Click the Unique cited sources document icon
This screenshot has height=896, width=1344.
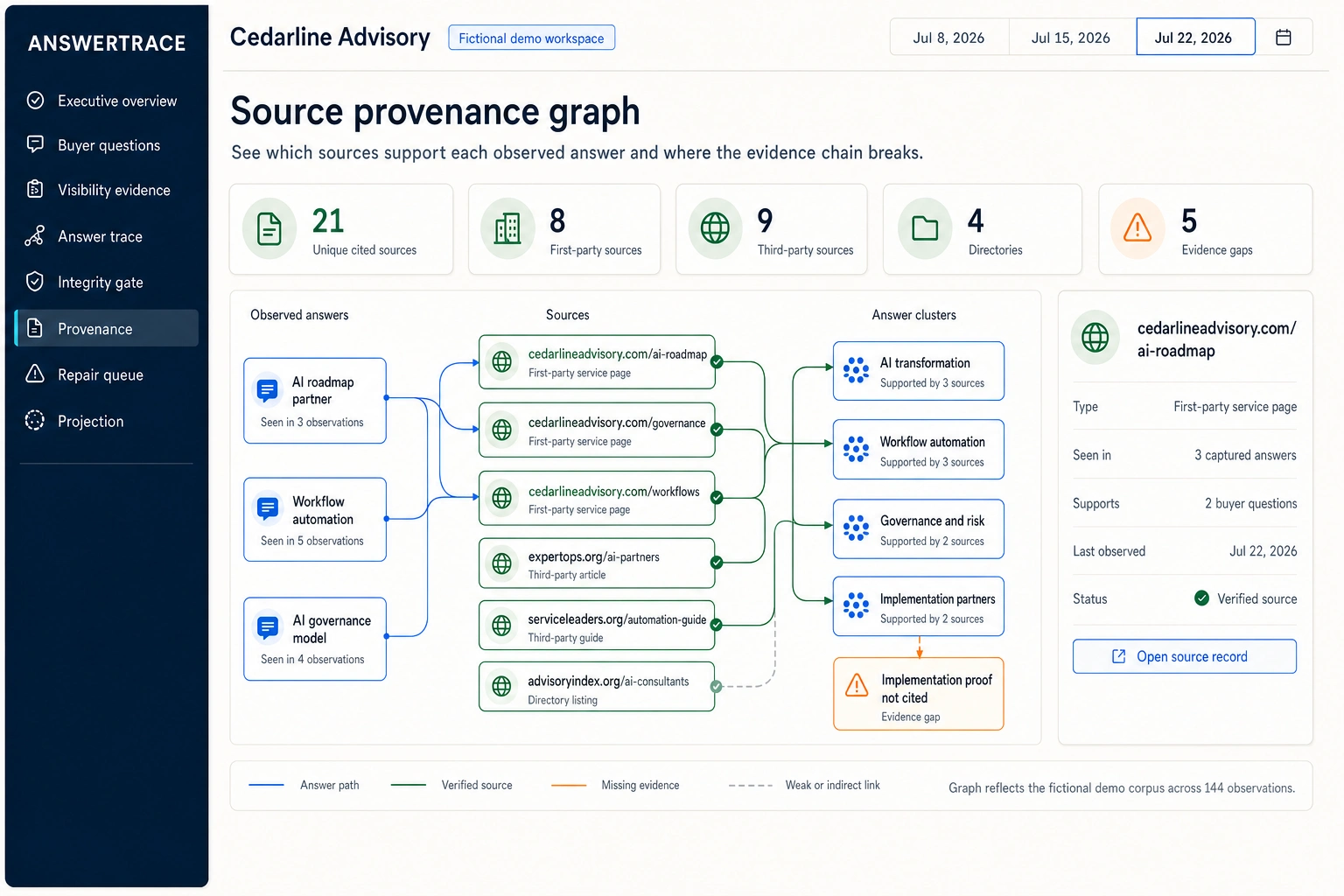(x=269, y=229)
